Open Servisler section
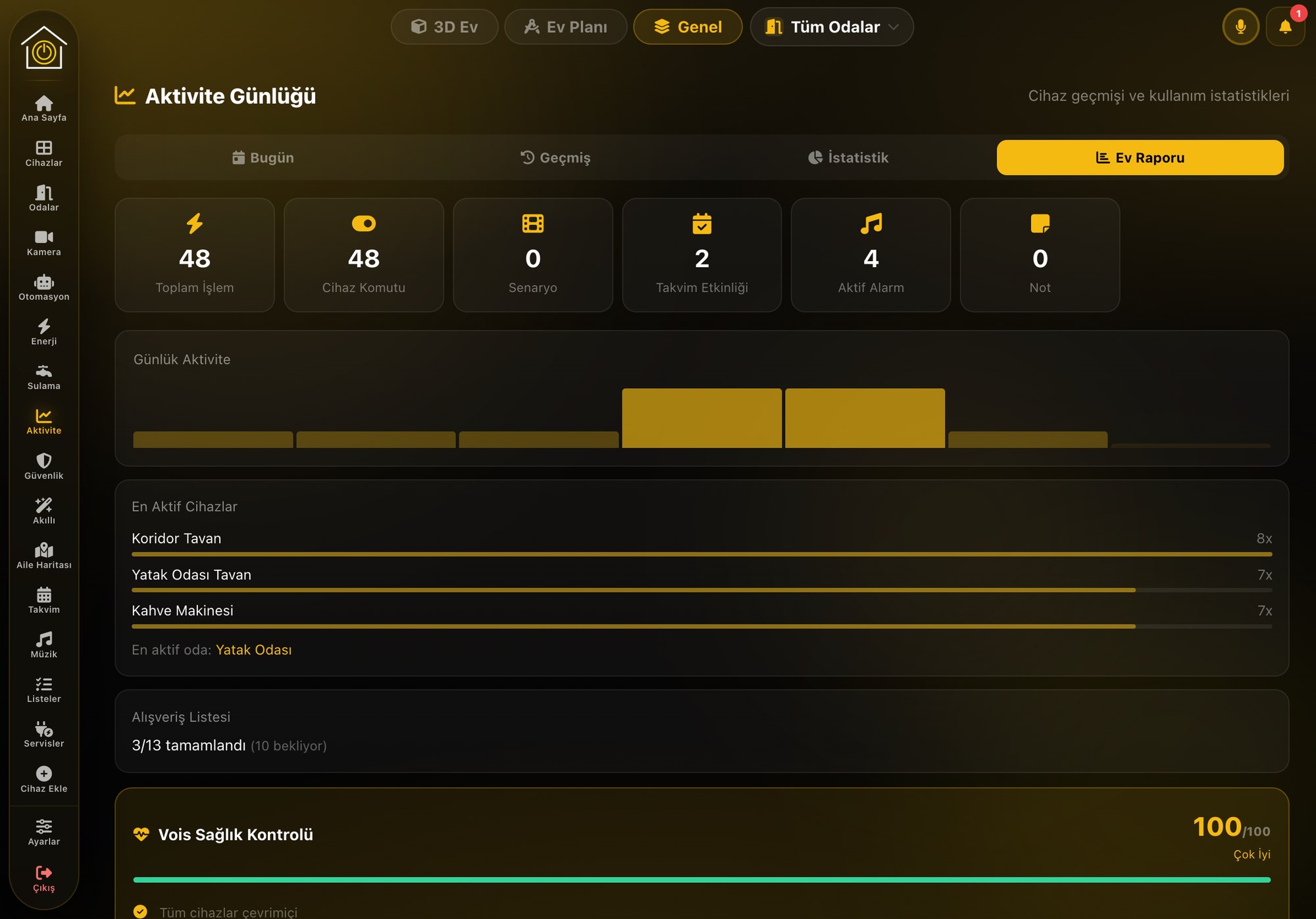Screen dimensions: 1316x919 coord(43,735)
